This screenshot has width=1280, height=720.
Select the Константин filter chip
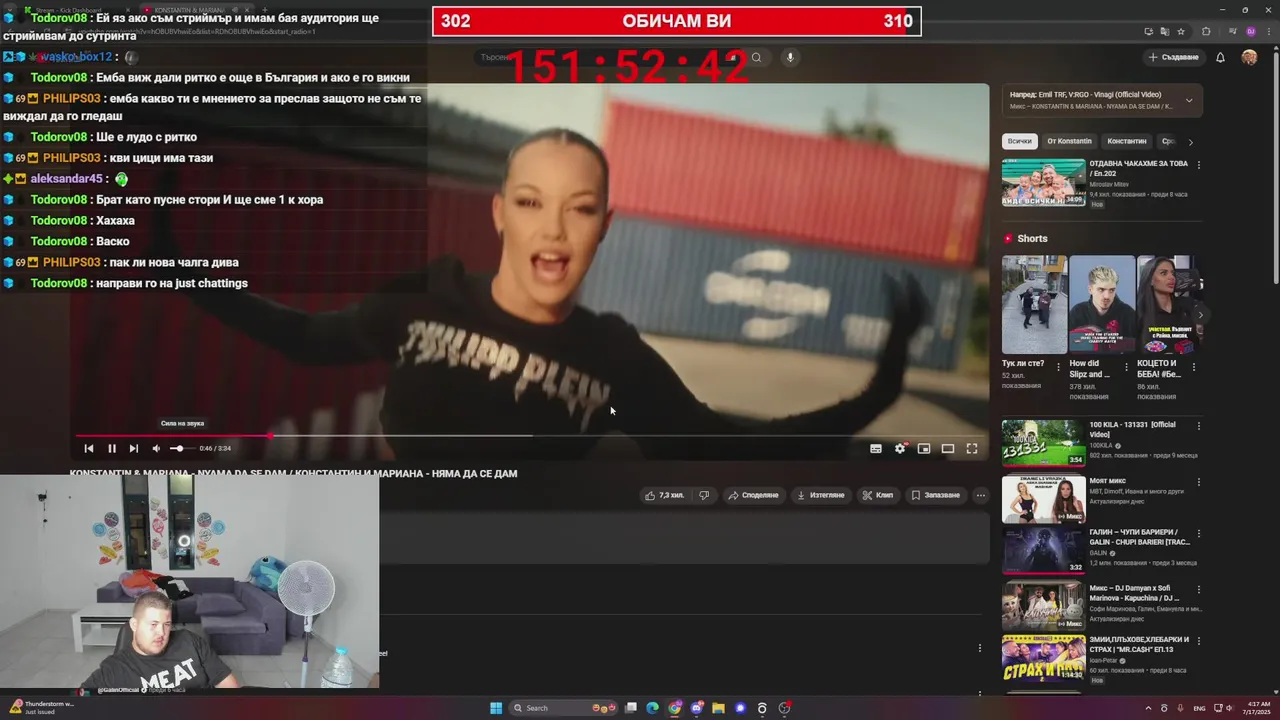1127,141
